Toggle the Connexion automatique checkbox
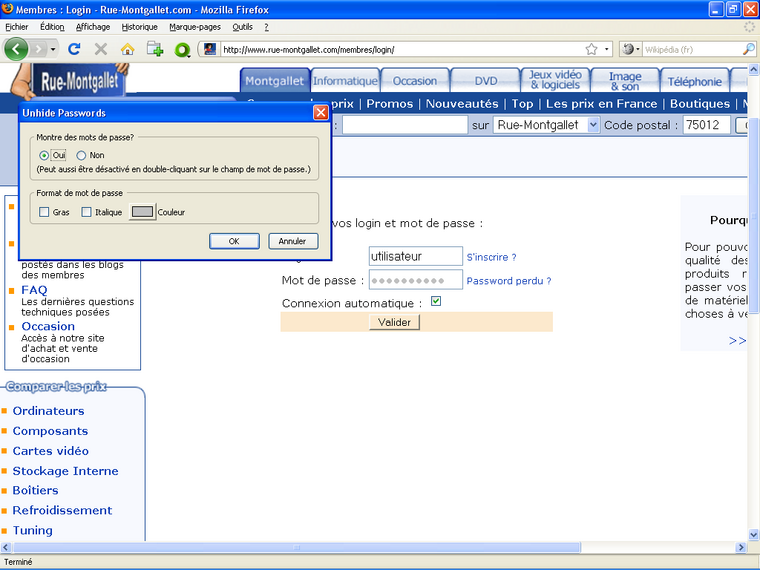The image size is (760, 570). pos(436,301)
